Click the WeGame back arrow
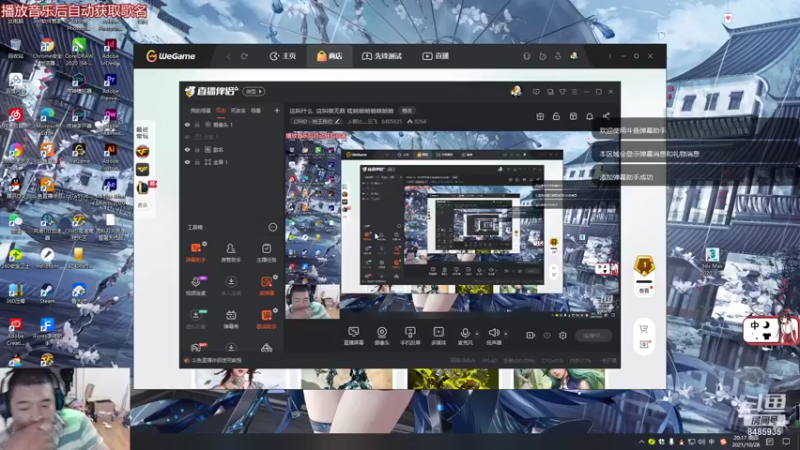Viewport: 800px width, 450px height. coord(228,56)
